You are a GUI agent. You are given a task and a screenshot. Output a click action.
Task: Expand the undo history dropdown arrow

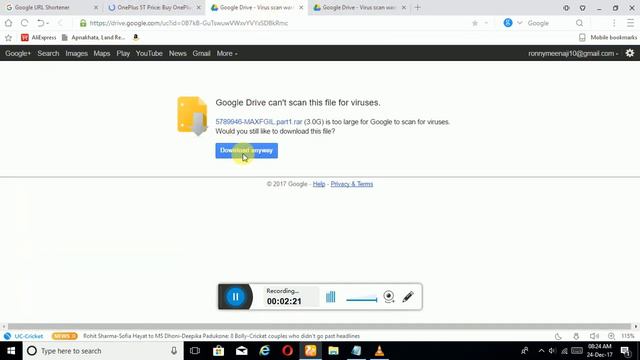tap(48, 24)
